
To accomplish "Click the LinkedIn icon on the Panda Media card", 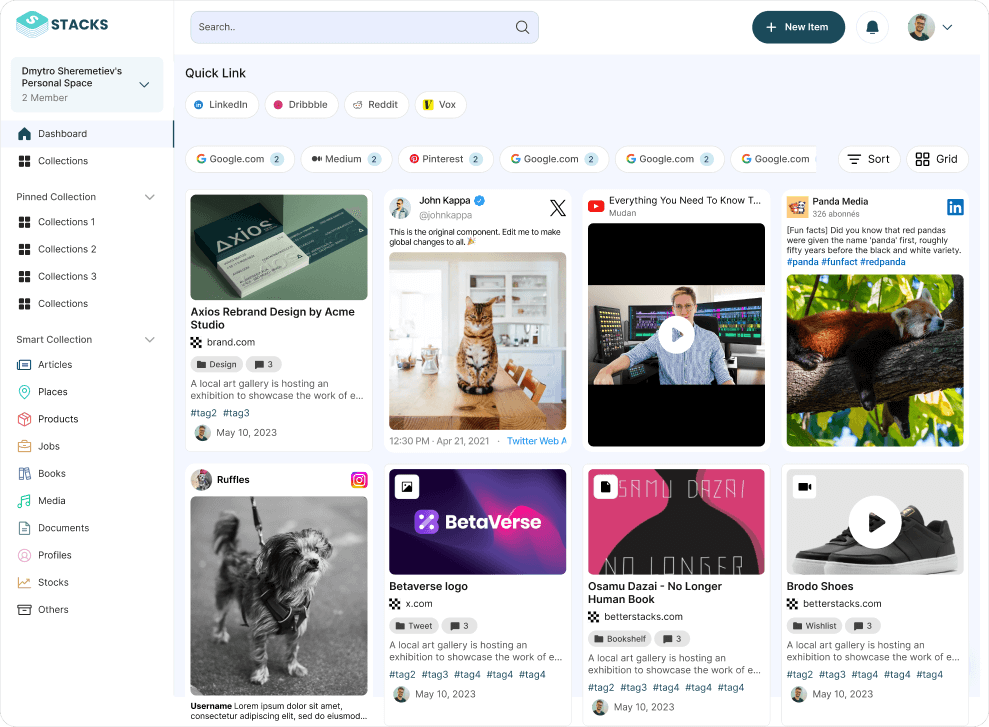I will click(x=955, y=206).
